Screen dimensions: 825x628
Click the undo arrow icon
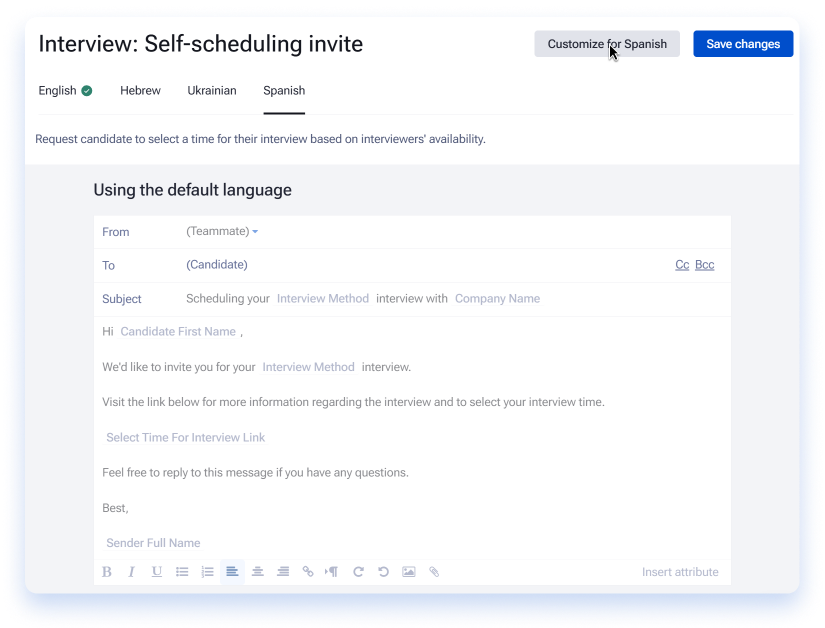tap(384, 572)
